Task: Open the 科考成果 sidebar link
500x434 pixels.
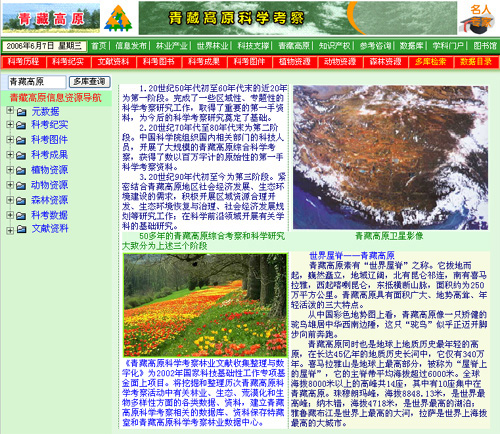Action: tap(50, 155)
